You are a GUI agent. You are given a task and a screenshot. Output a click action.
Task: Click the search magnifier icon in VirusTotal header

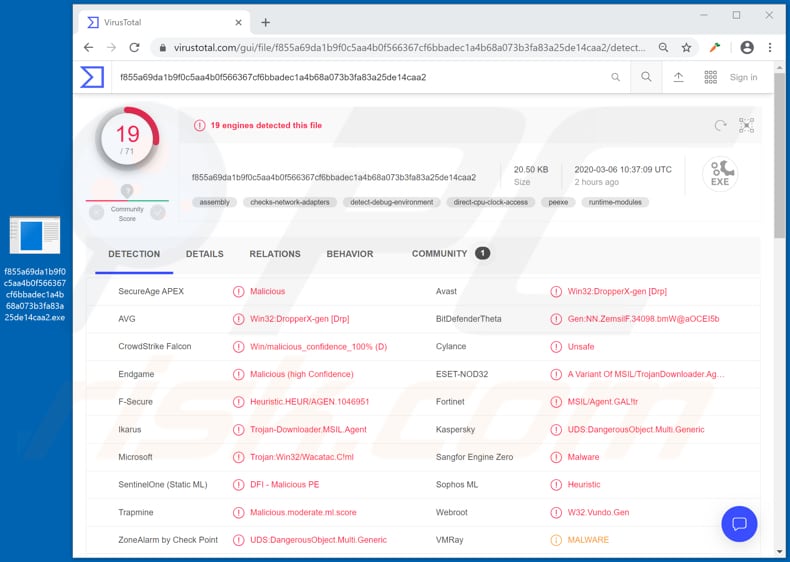(646, 77)
